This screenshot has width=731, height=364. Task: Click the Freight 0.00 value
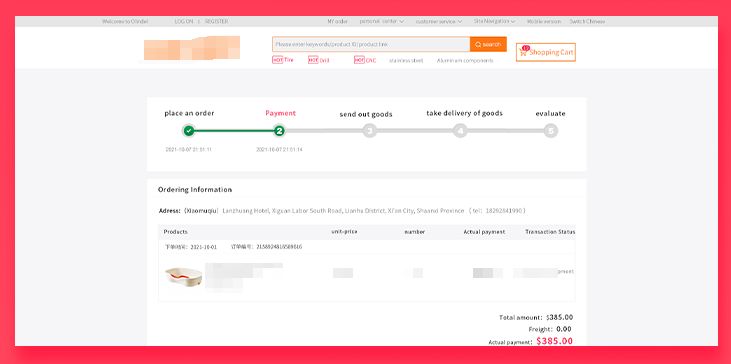pos(564,329)
